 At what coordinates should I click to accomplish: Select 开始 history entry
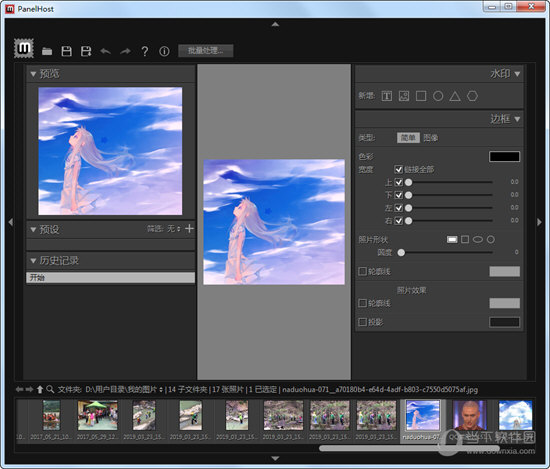tap(110, 277)
